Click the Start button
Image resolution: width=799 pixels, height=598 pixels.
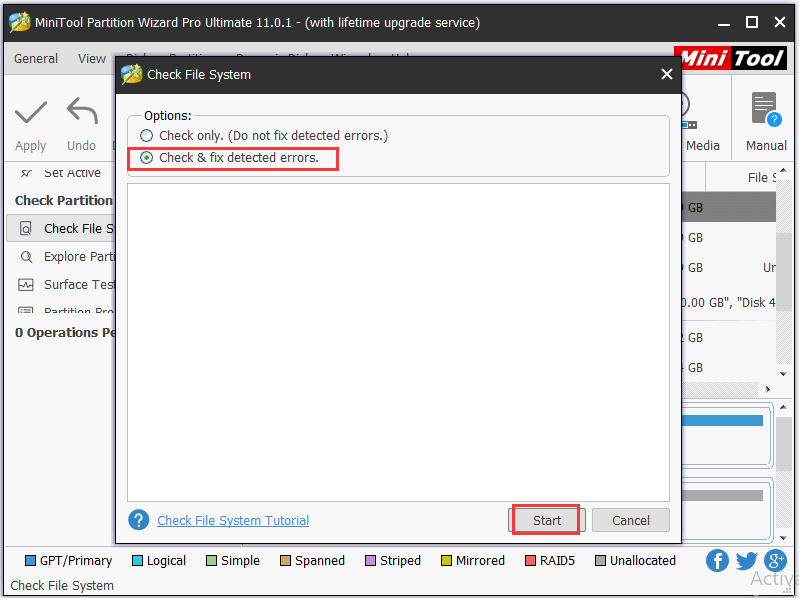(546, 520)
